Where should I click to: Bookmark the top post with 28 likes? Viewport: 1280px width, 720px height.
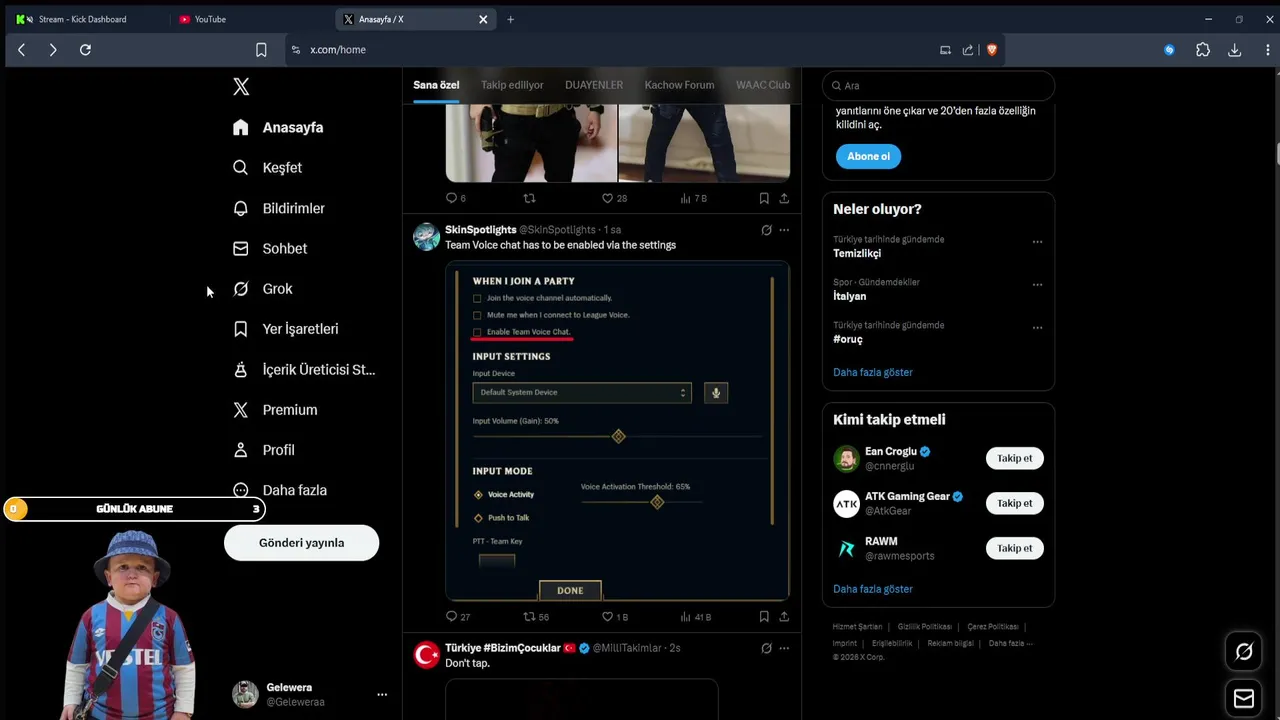(x=764, y=198)
